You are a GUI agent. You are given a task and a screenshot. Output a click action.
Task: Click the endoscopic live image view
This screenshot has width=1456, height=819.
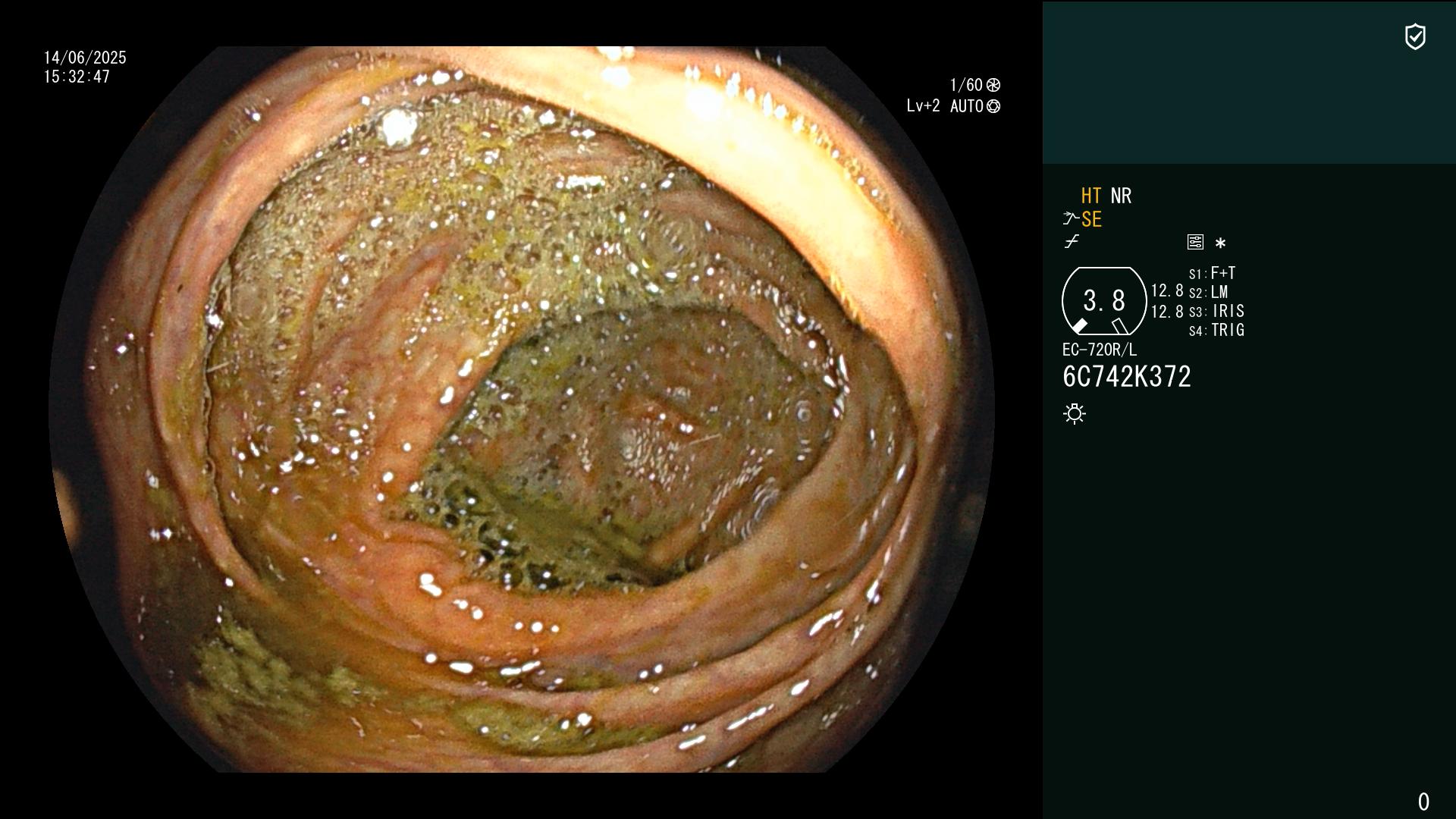coord(522,409)
